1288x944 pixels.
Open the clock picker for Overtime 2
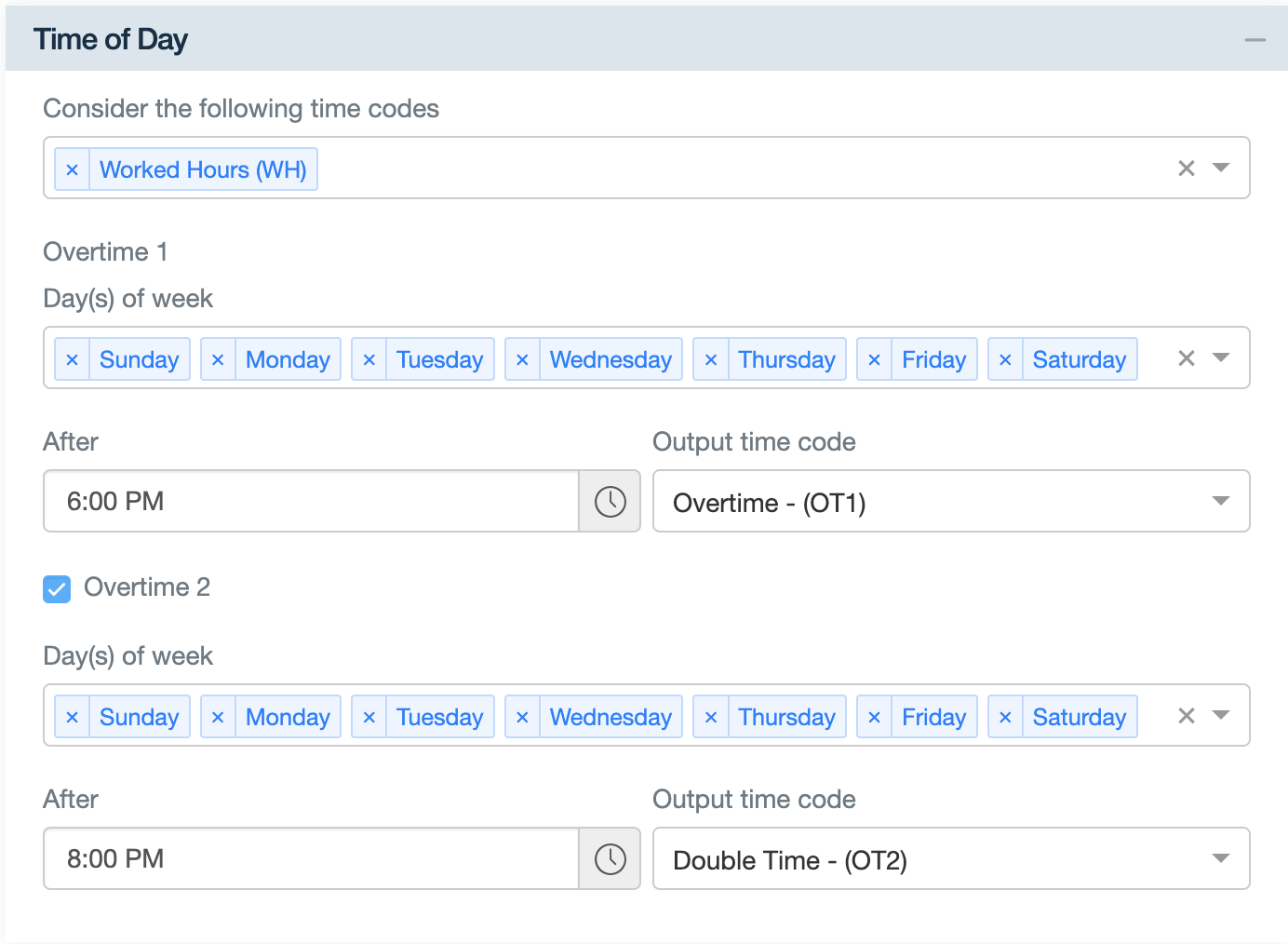pyautogui.click(x=610, y=858)
